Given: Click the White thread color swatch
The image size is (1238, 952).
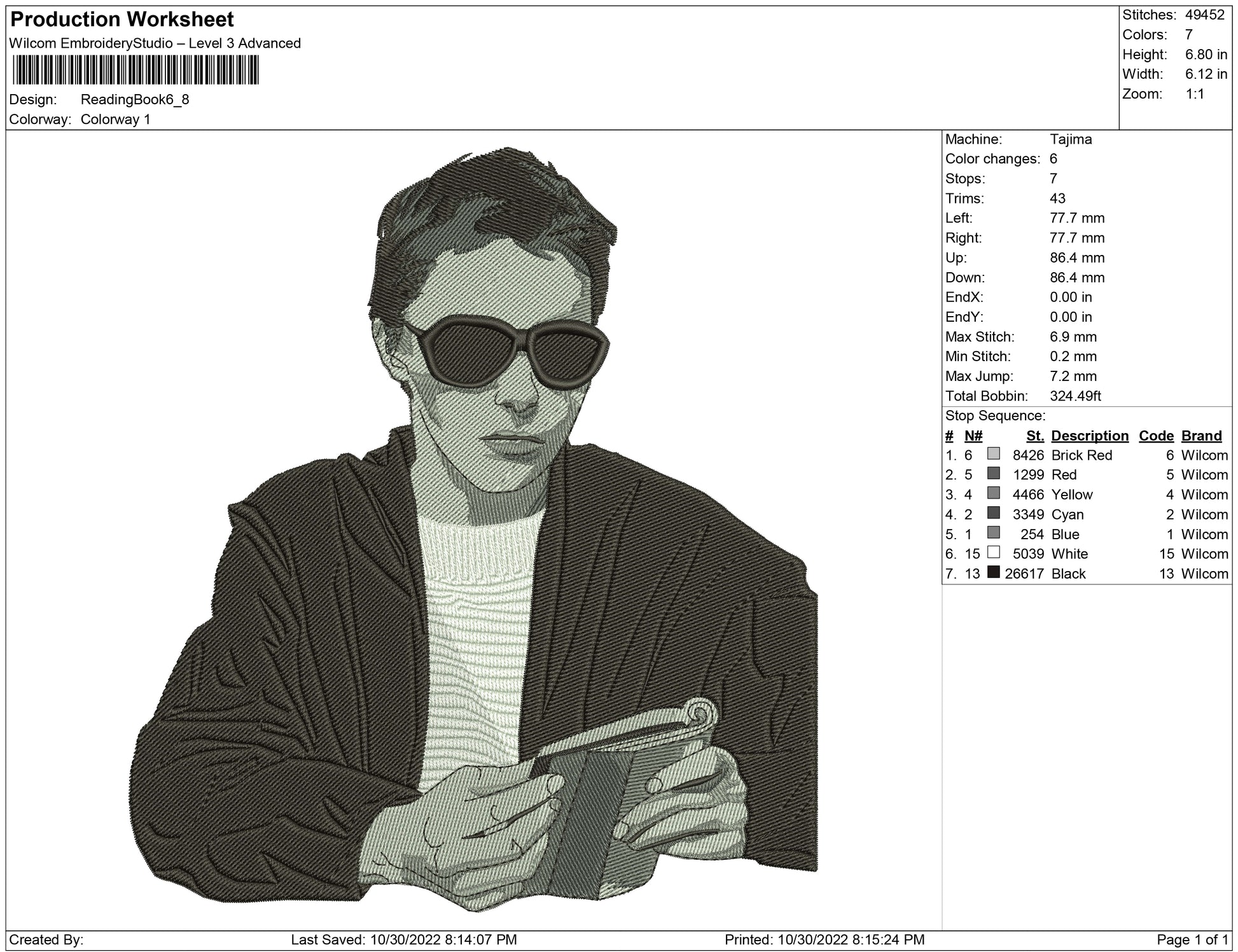Looking at the screenshot, I should [993, 553].
